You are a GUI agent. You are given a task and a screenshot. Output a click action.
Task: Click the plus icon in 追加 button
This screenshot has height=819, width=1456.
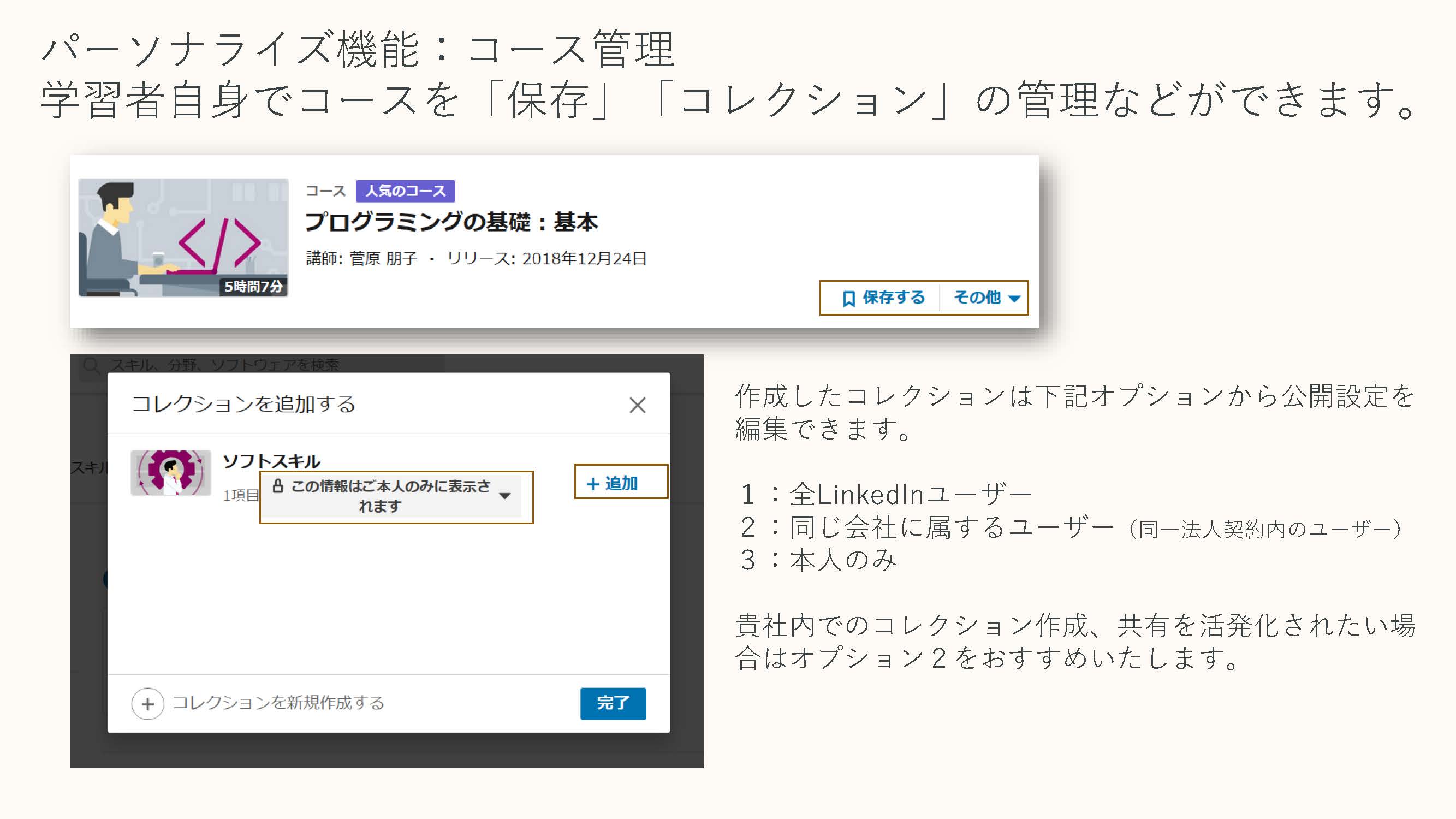tap(592, 484)
